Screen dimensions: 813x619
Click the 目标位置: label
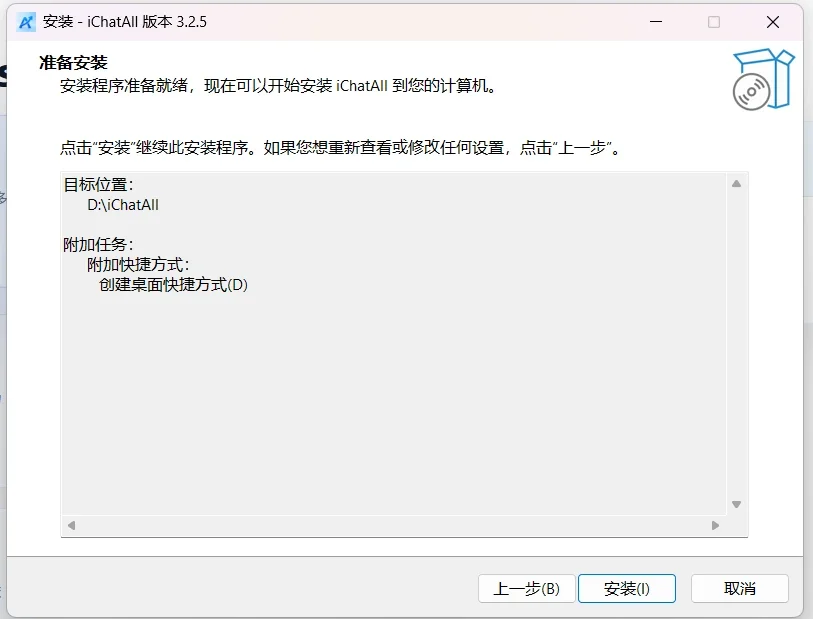tap(99, 185)
